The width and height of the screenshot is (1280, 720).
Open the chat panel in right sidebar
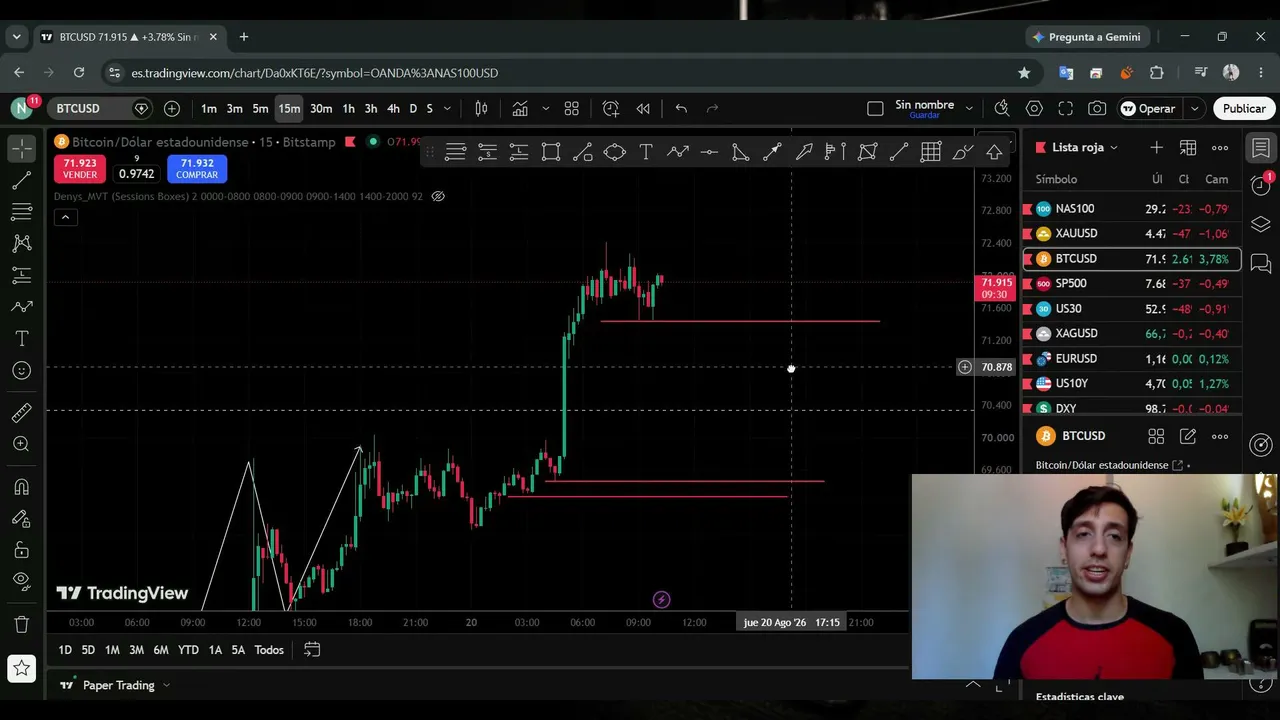pyautogui.click(x=1261, y=264)
